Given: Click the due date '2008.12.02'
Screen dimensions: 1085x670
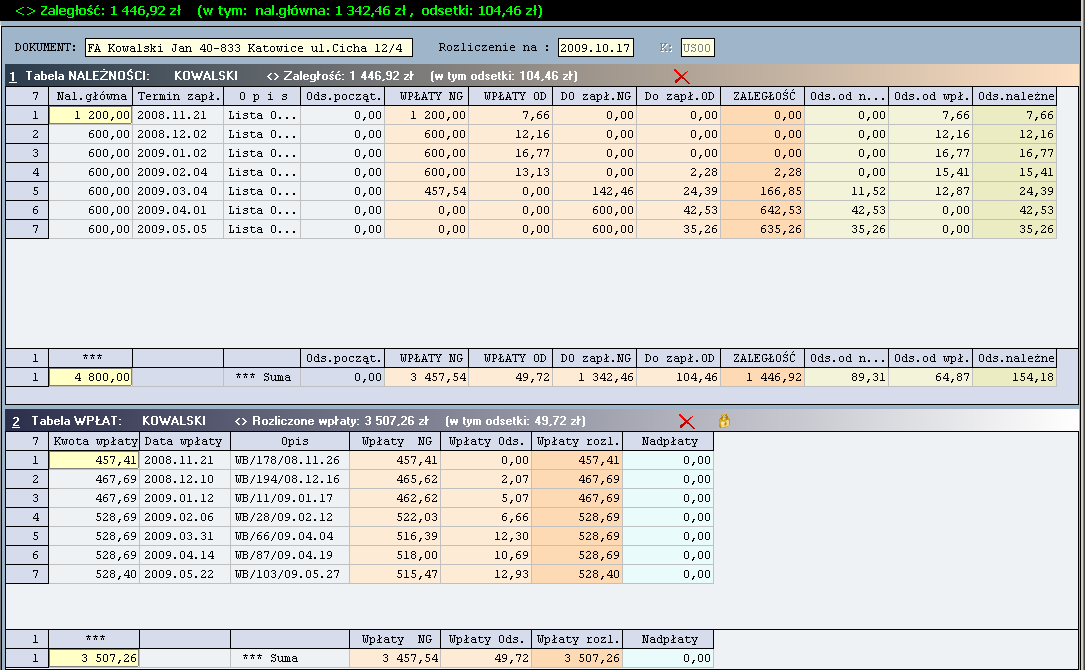Looking at the screenshot, I should (x=179, y=134).
